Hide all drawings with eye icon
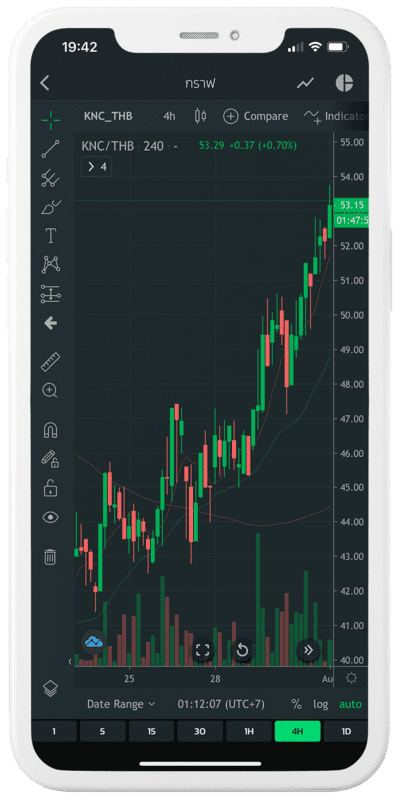Image resolution: width=400 pixels, height=801 pixels. coord(50,517)
